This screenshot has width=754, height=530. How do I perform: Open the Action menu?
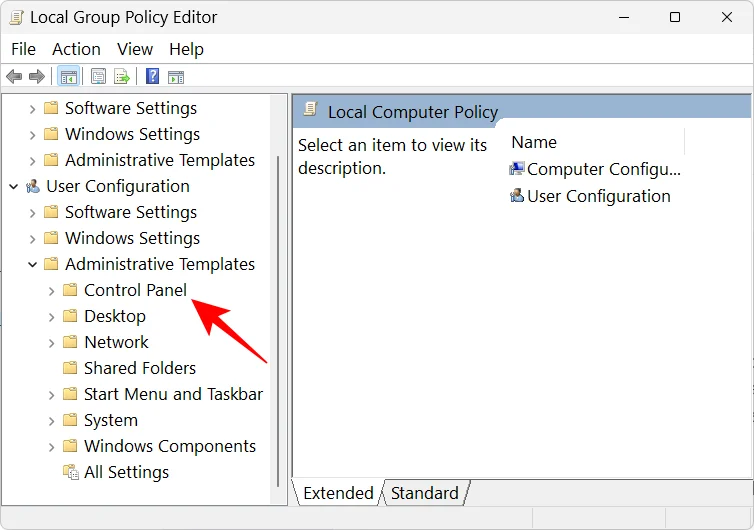[x=76, y=49]
